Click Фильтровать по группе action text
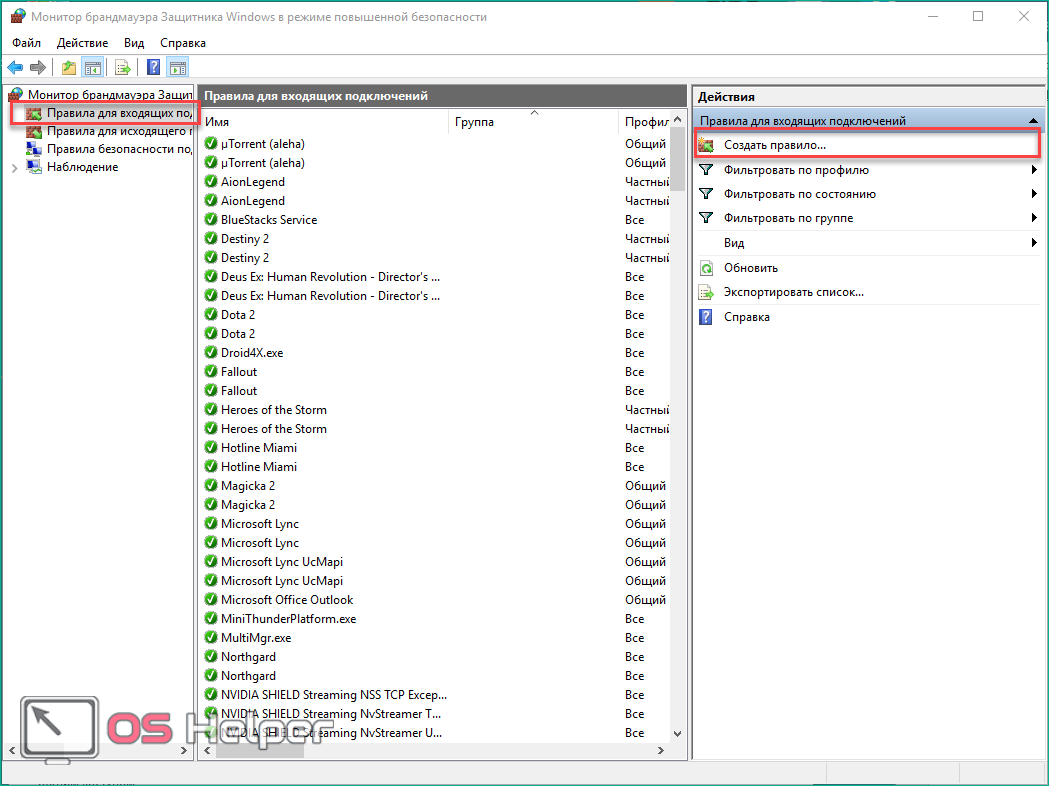Screen dimensions: 1049x786 point(788,218)
